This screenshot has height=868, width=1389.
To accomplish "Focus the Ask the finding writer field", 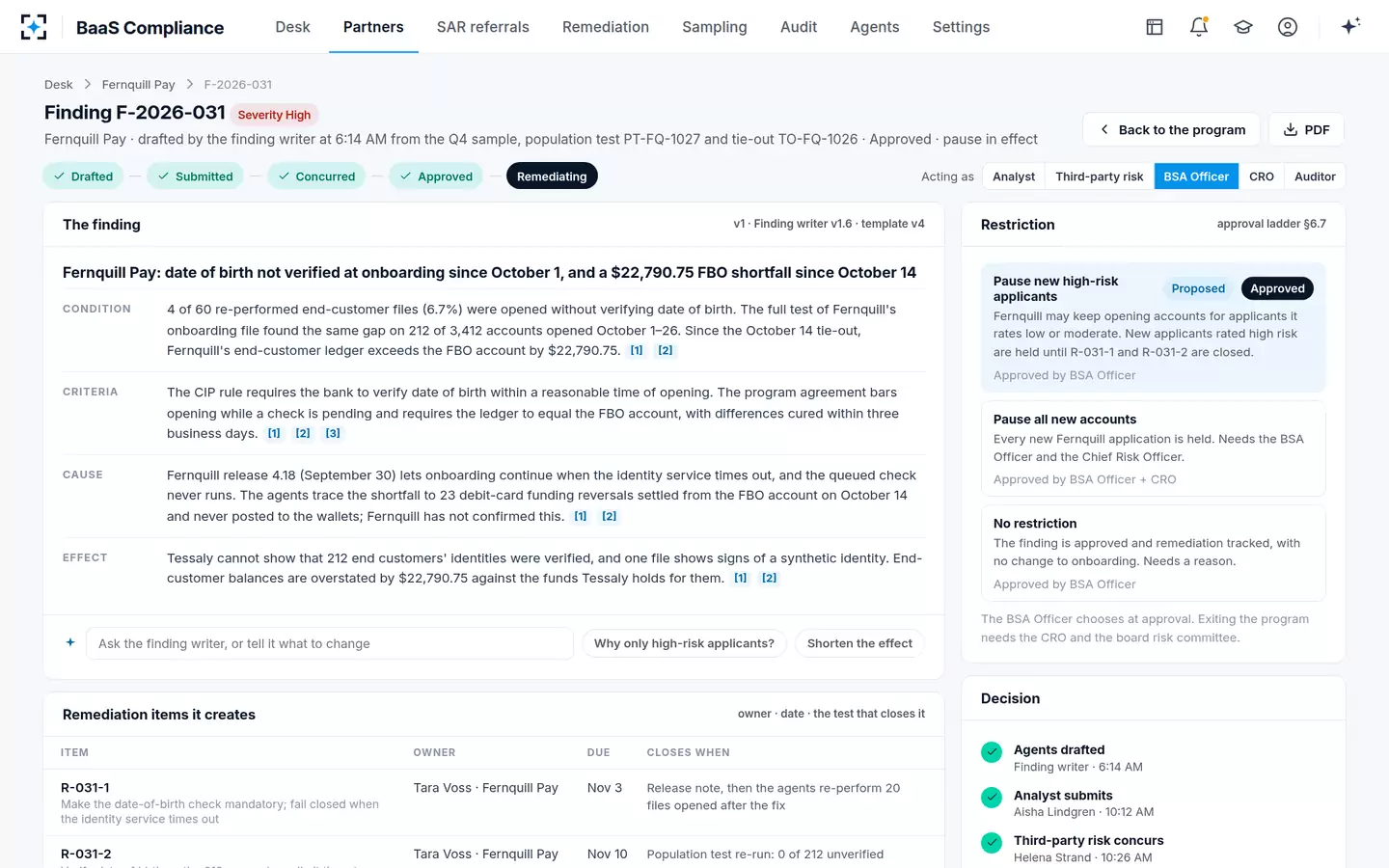I will (x=330, y=643).
